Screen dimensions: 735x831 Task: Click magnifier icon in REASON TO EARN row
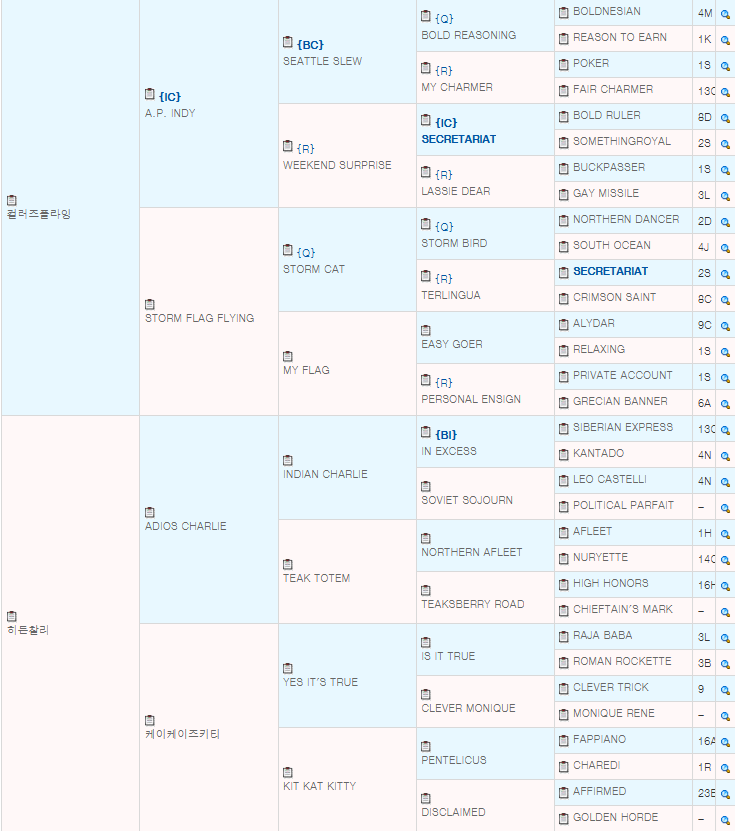(x=725, y=40)
